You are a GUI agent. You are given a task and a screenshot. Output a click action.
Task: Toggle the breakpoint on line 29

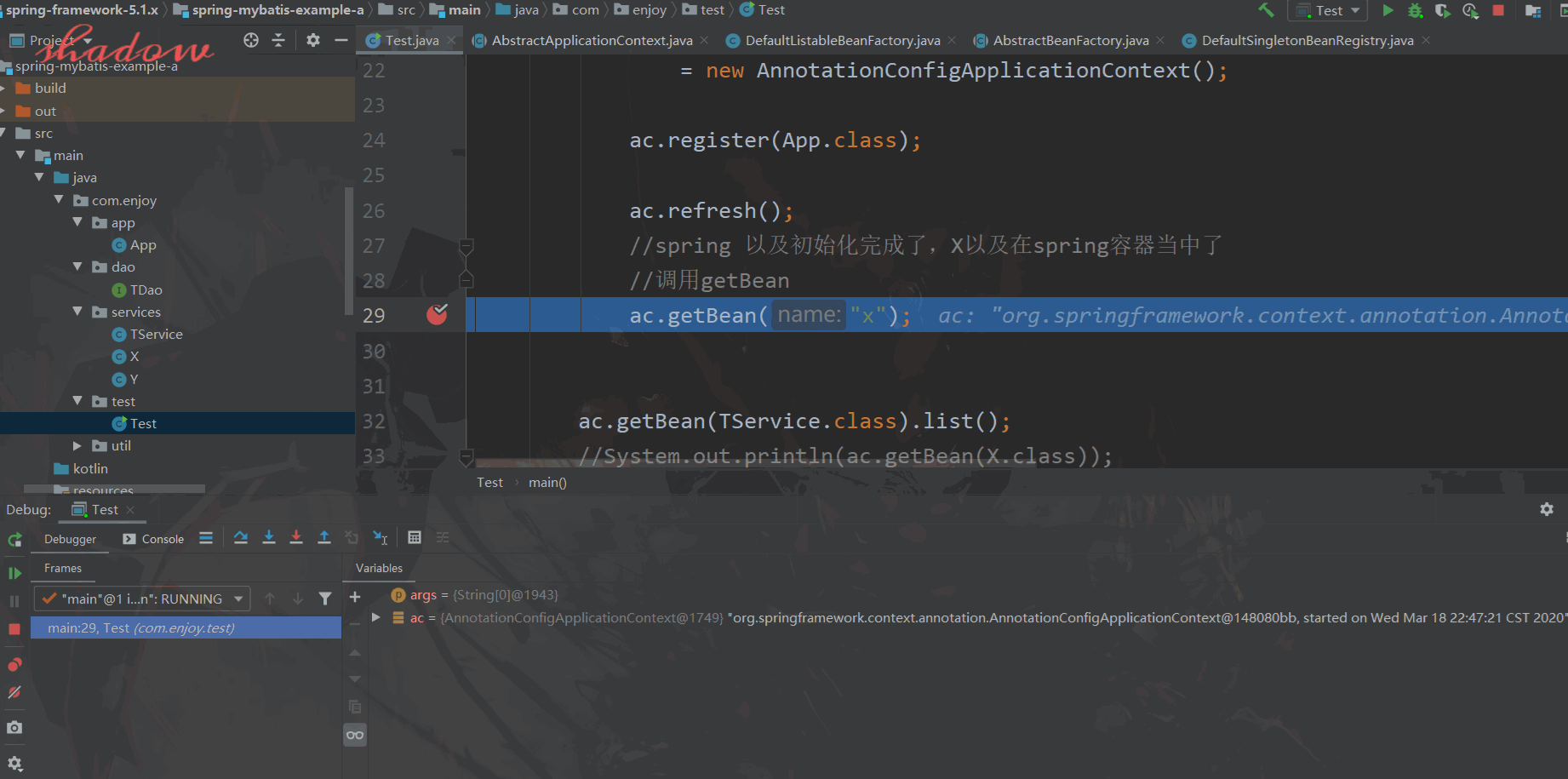click(x=437, y=315)
